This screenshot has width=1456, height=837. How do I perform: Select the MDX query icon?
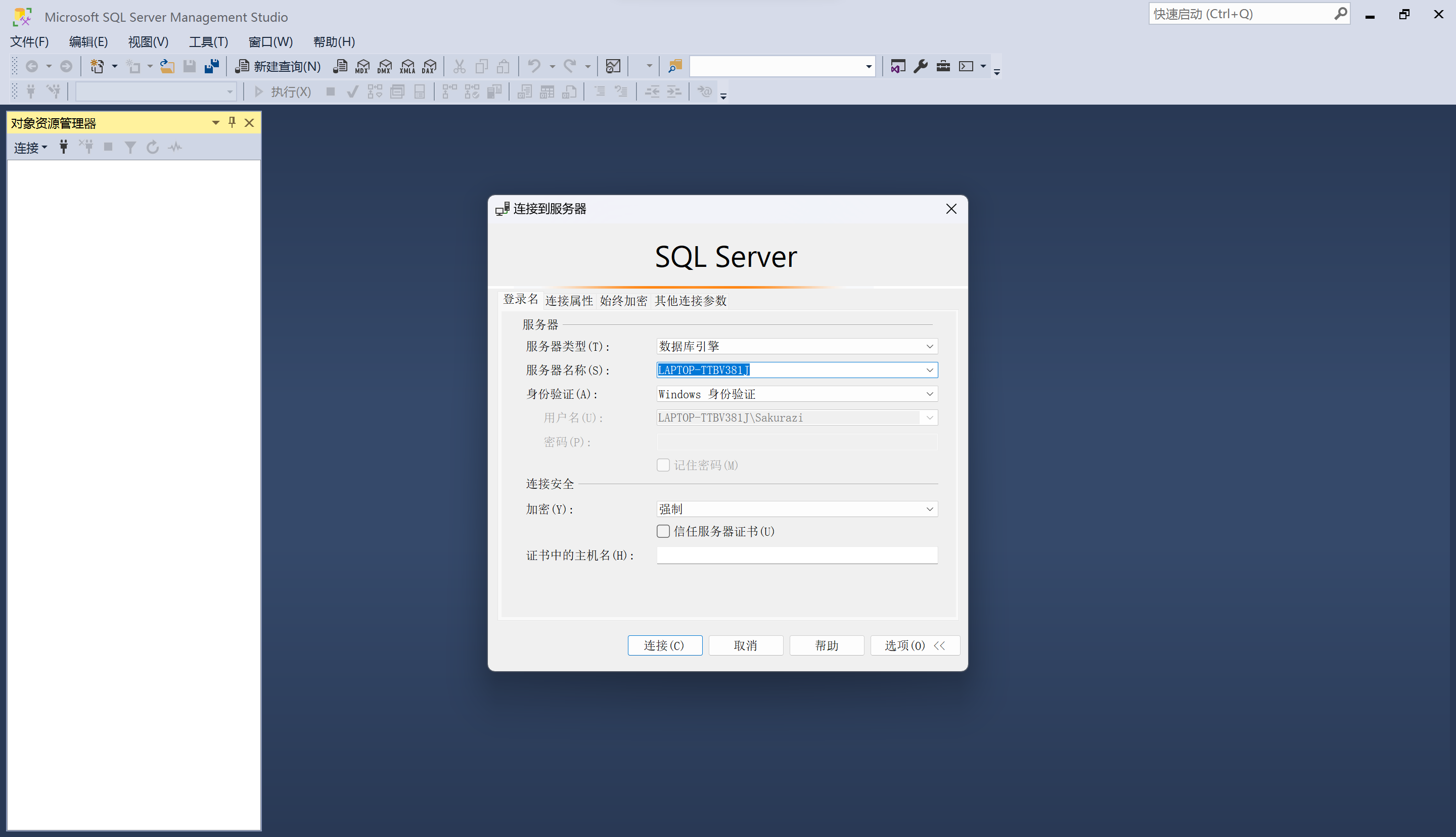362,66
